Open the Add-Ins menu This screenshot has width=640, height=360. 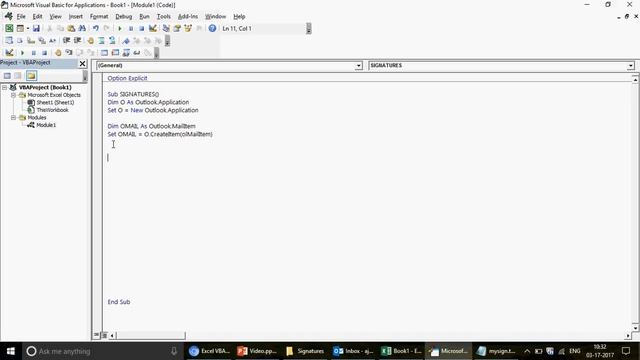[188, 16]
